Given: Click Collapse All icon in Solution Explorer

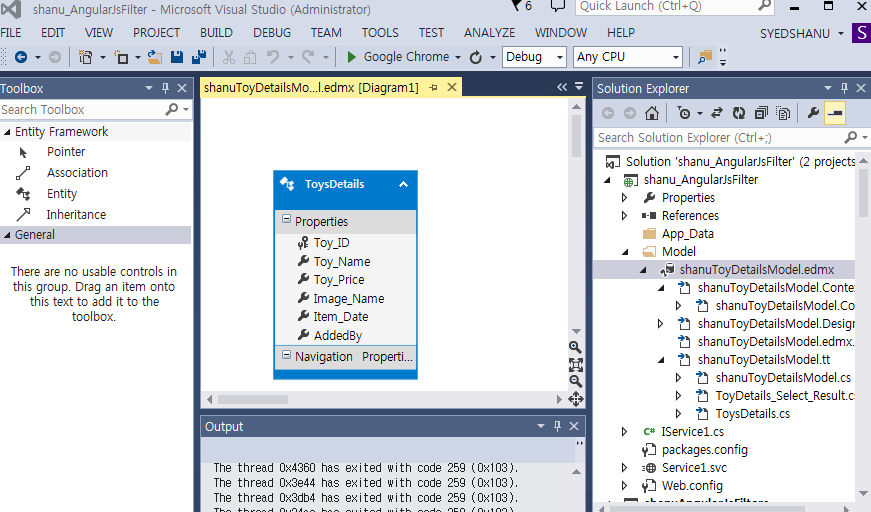Looking at the screenshot, I should click(x=760, y=113).
